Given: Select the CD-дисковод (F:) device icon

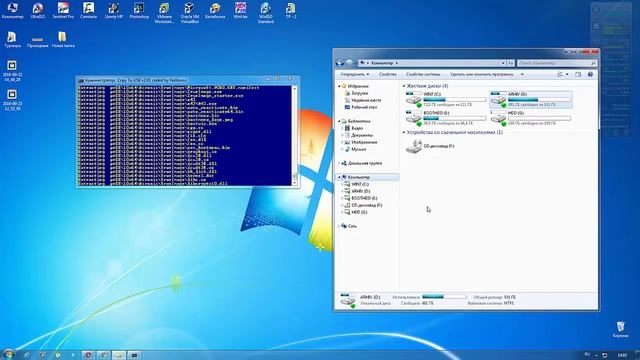Looking at the screenshot, I should click(414, 146).
